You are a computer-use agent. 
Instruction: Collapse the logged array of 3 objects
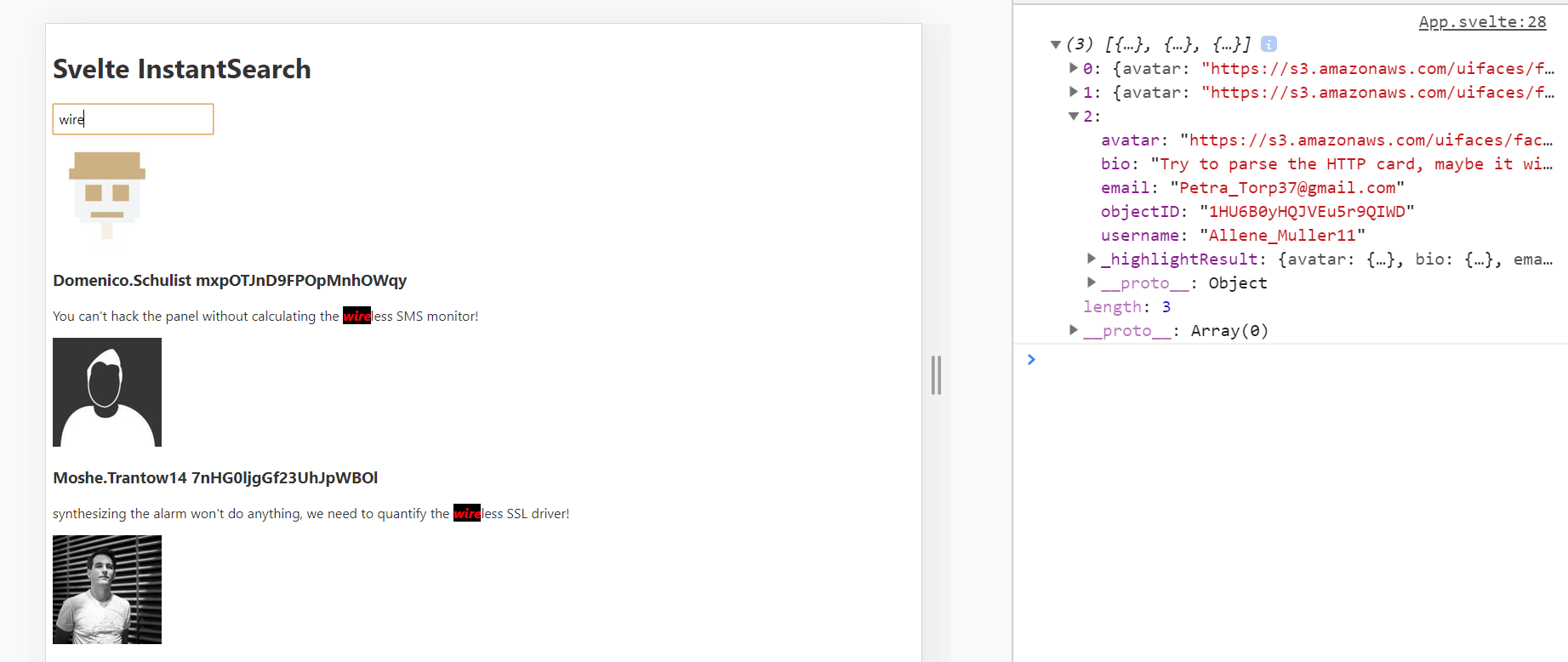[x=1055, y=44]
